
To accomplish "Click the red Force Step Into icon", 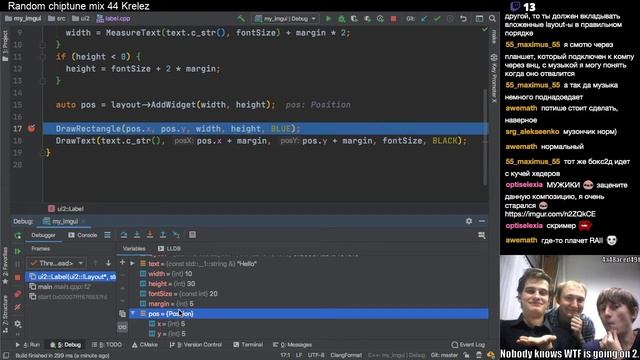I will click(150, 235).
